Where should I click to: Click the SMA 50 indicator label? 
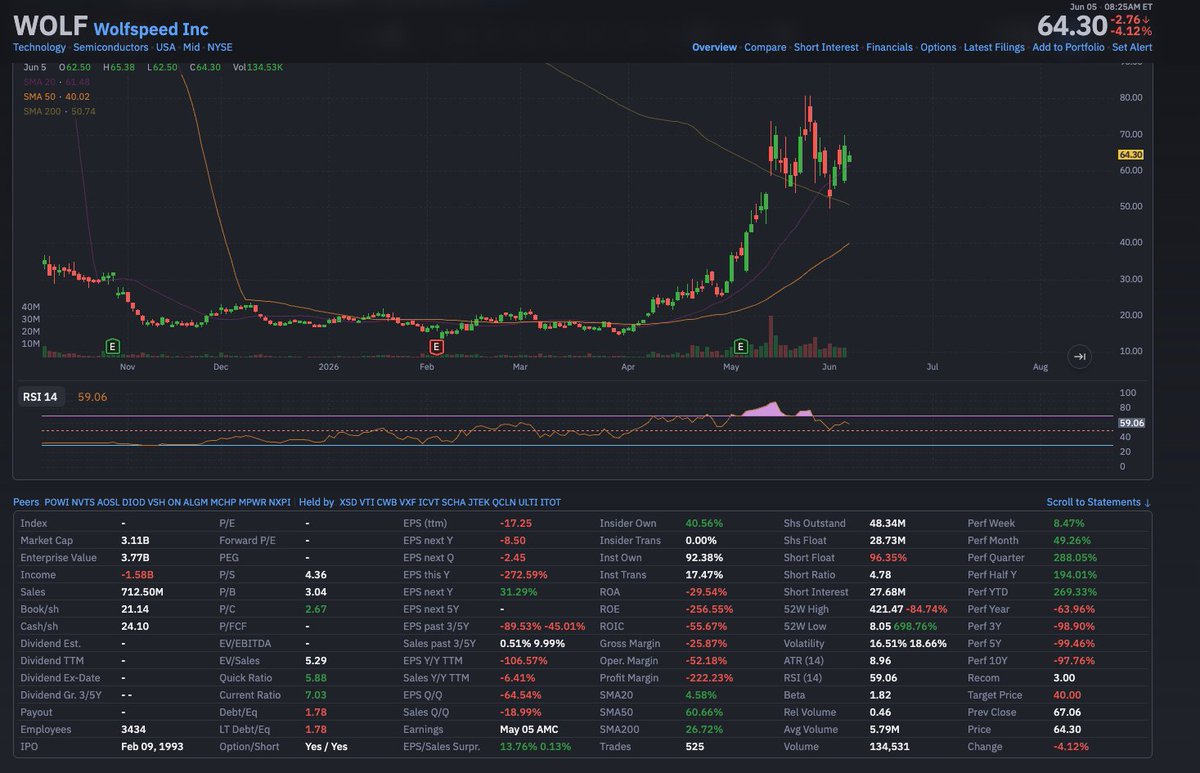56,97
